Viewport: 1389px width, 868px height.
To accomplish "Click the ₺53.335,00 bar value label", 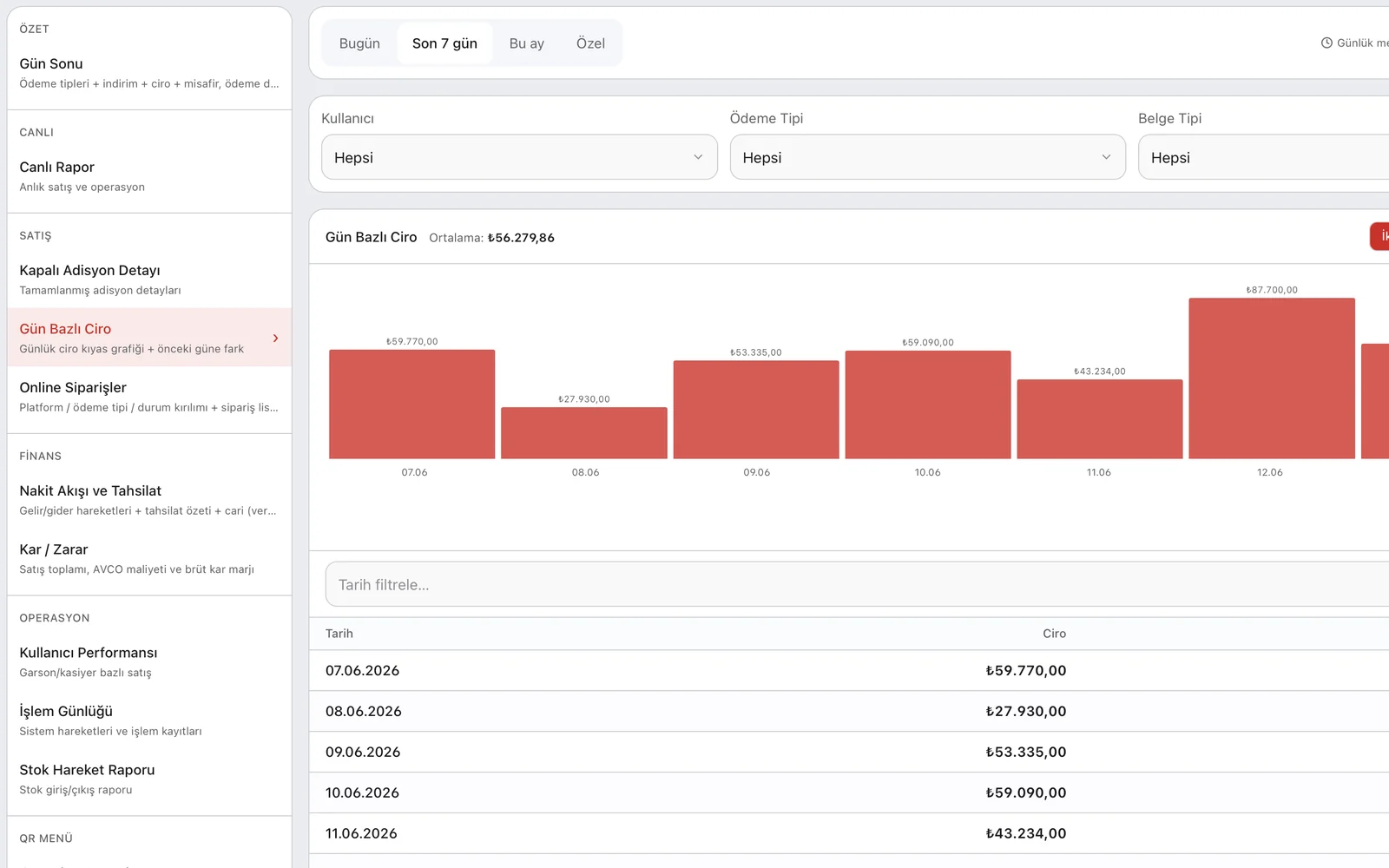I will point(756,352).
